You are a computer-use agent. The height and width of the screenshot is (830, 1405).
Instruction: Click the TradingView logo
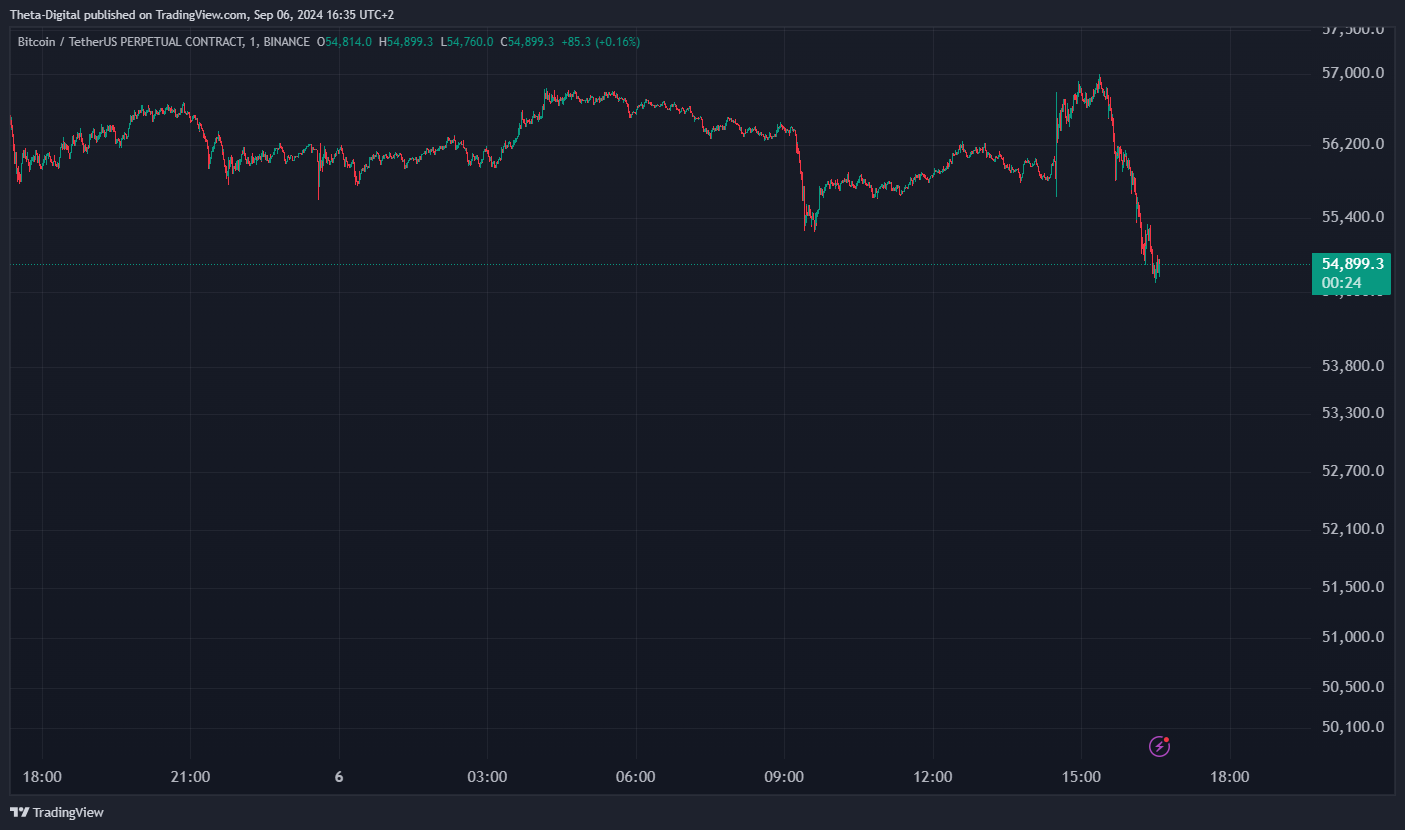point(57,812)
